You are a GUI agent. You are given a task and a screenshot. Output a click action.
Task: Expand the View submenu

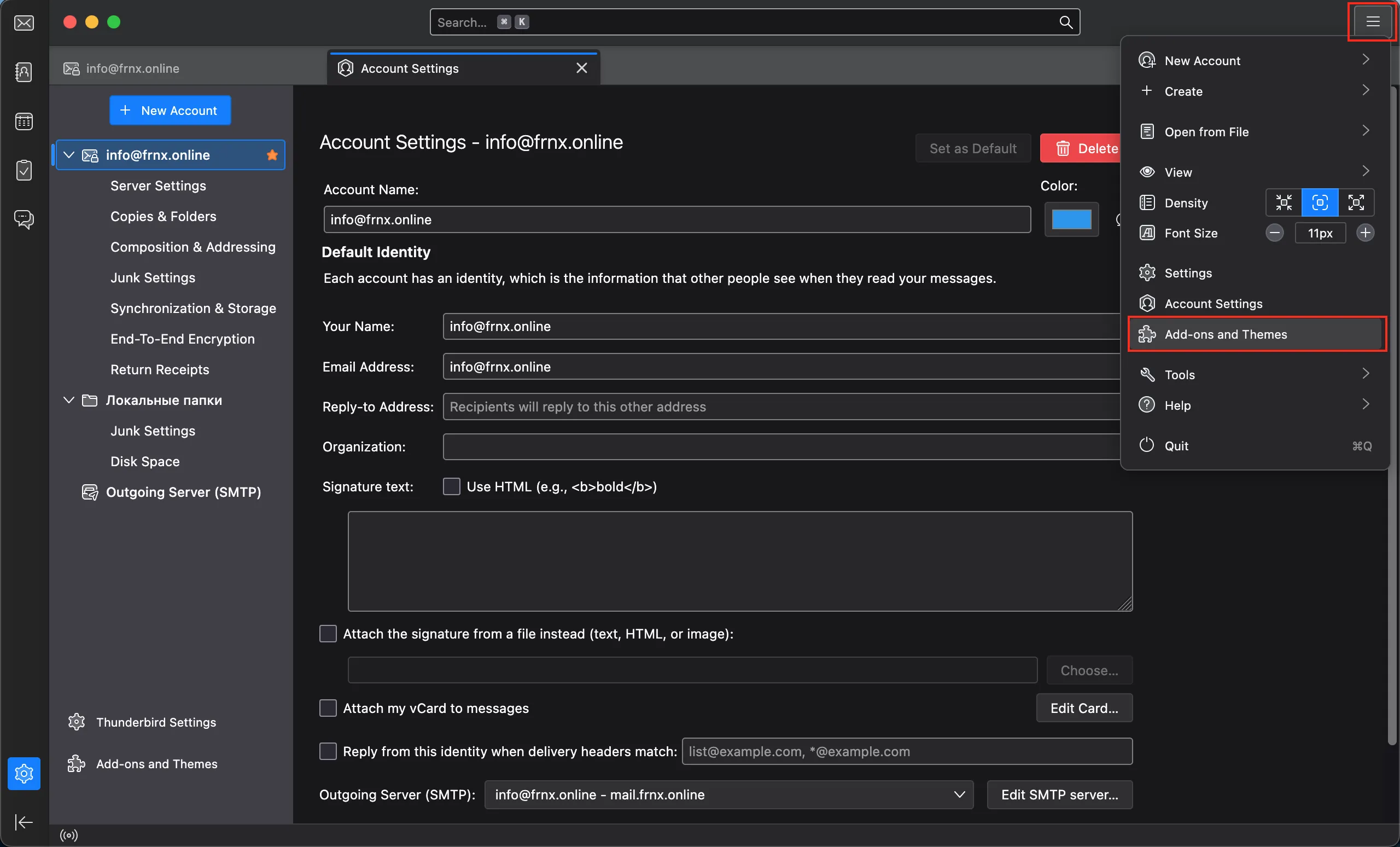[x=1255, y=172]
